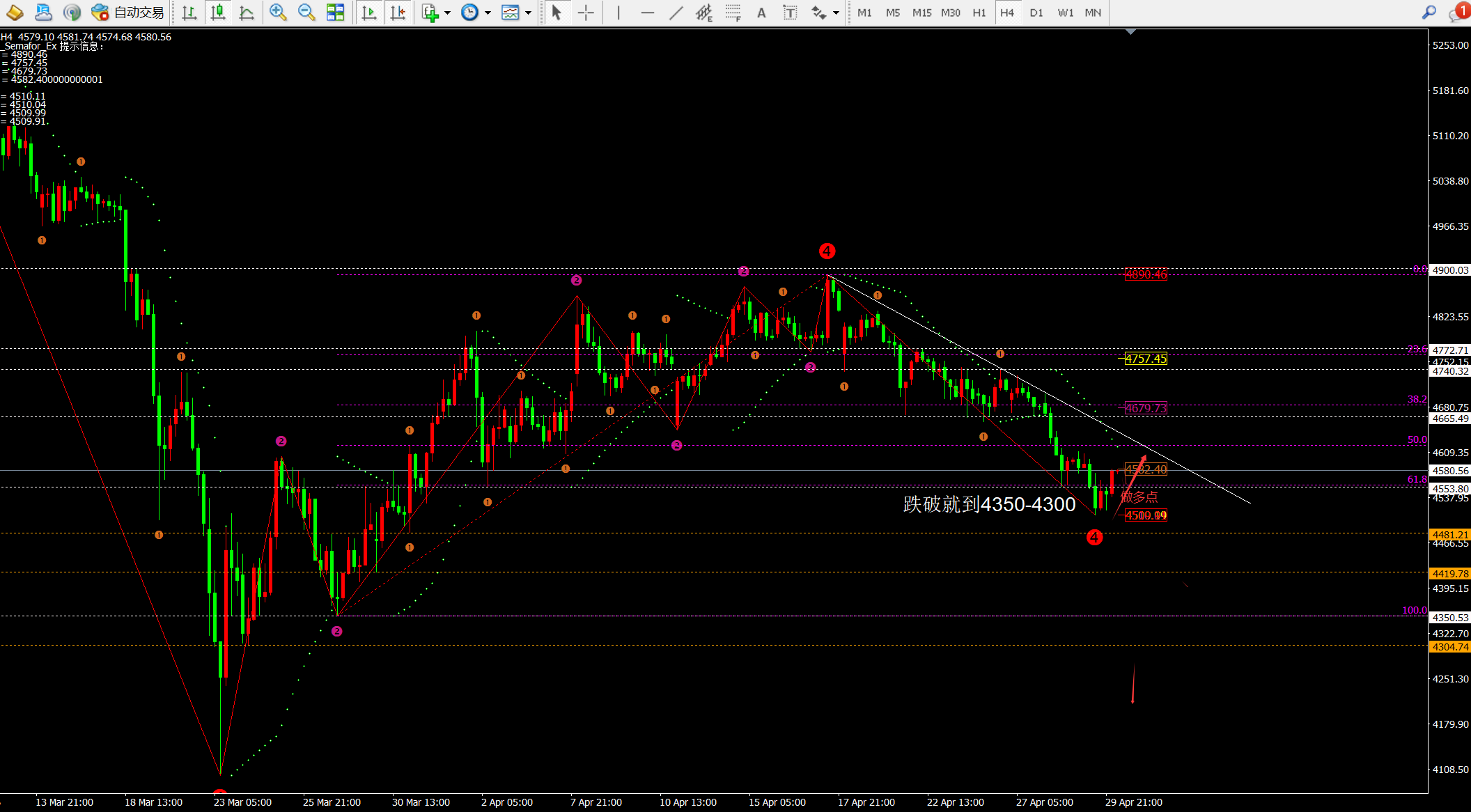Open the chat notification bubble icon
This screenshot has height=812, width=1471.
coord(1457,13)
